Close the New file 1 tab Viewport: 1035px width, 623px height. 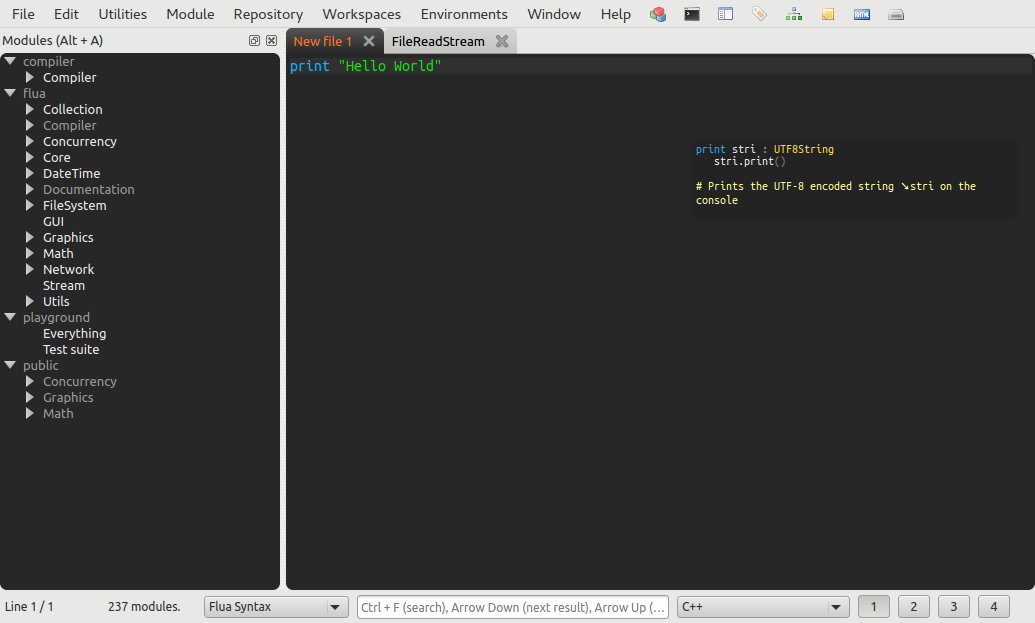pyautogui.click(x=369, y=41)
